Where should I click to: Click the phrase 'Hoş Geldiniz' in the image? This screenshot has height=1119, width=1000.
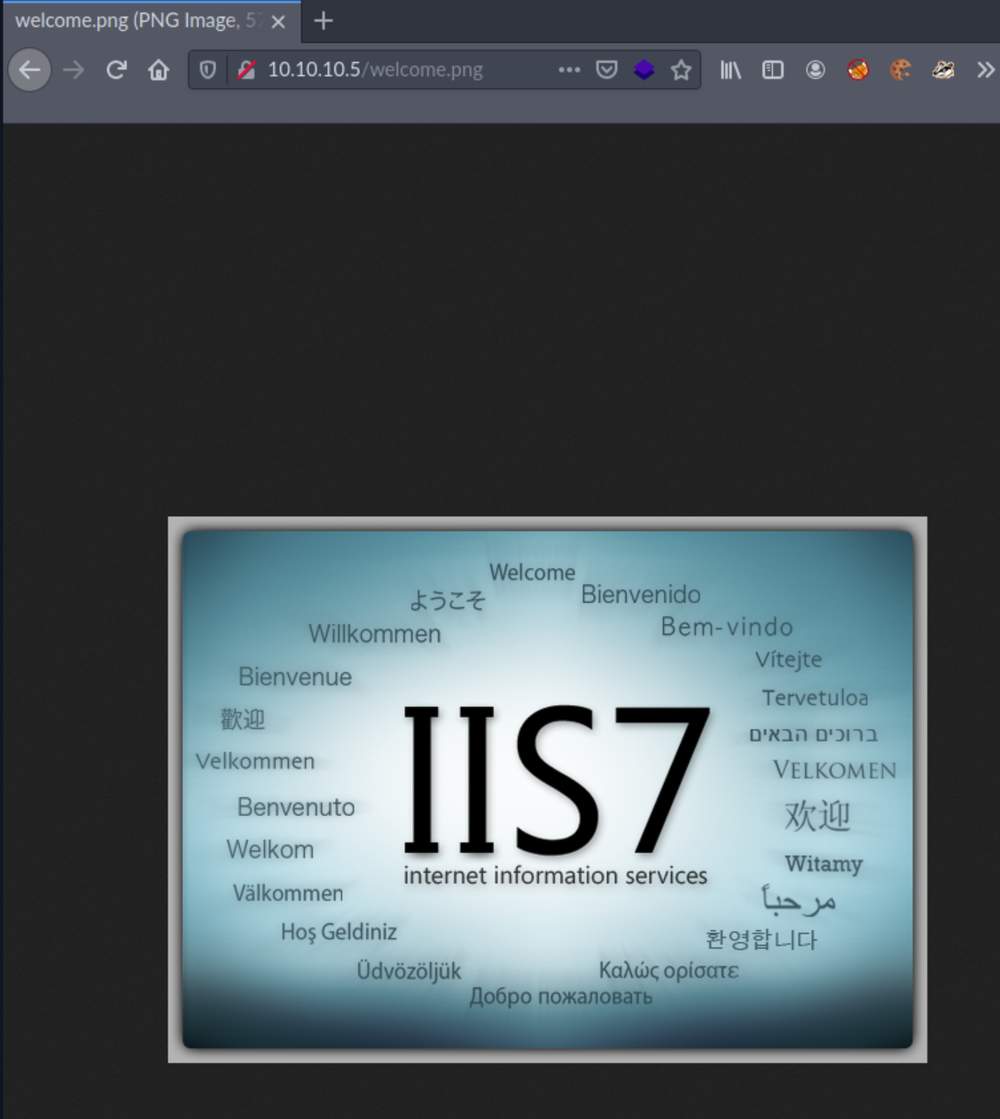pyautogui.click(x=339, y=932)
